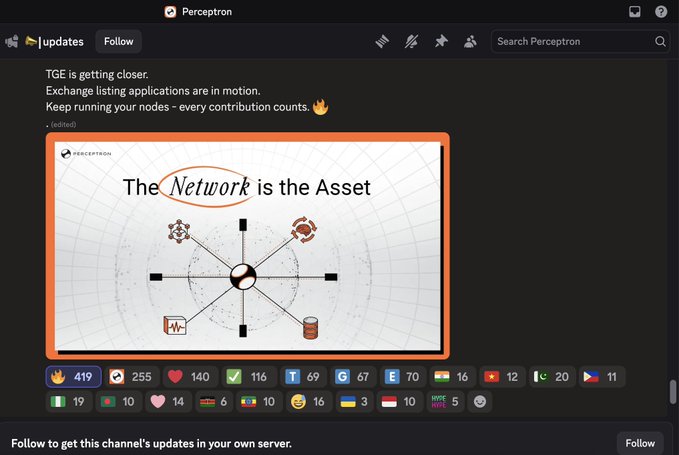The width and height of the screenshot is (679, 455).
Task: Toggle the fire reaction with 419
Action: 74,377
